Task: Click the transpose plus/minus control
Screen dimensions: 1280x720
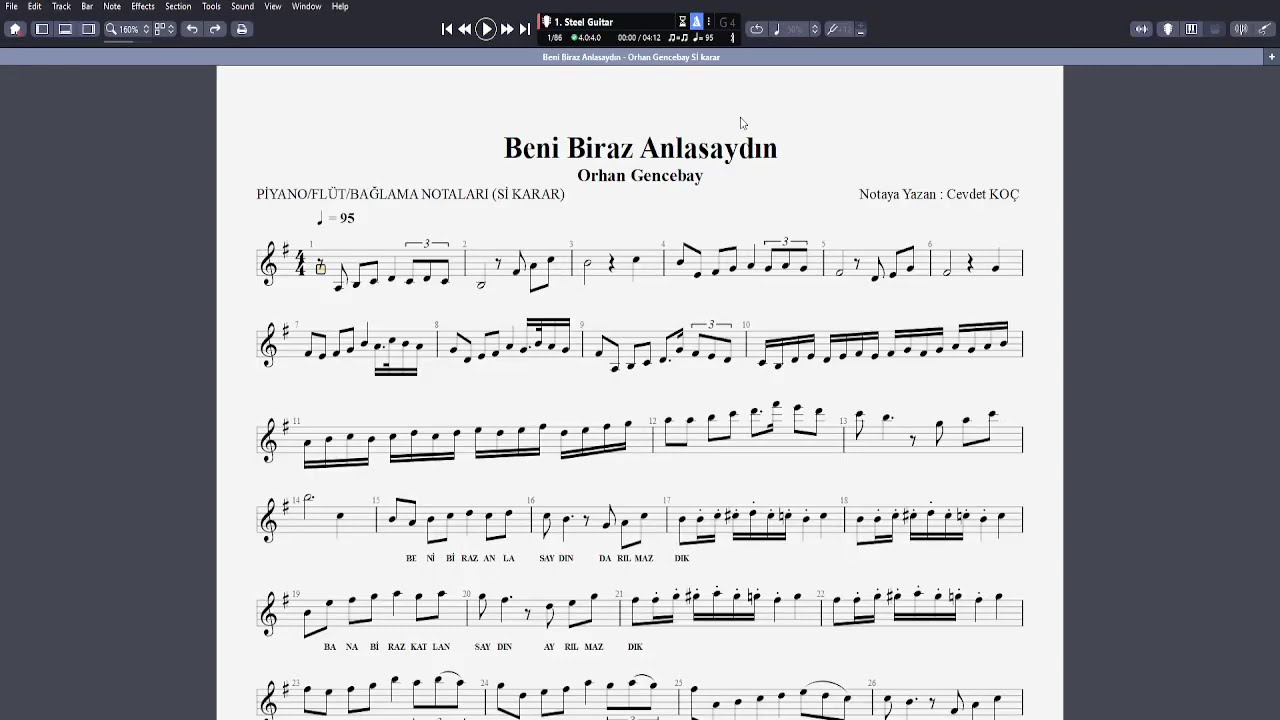Action: (x=860, y=29)
